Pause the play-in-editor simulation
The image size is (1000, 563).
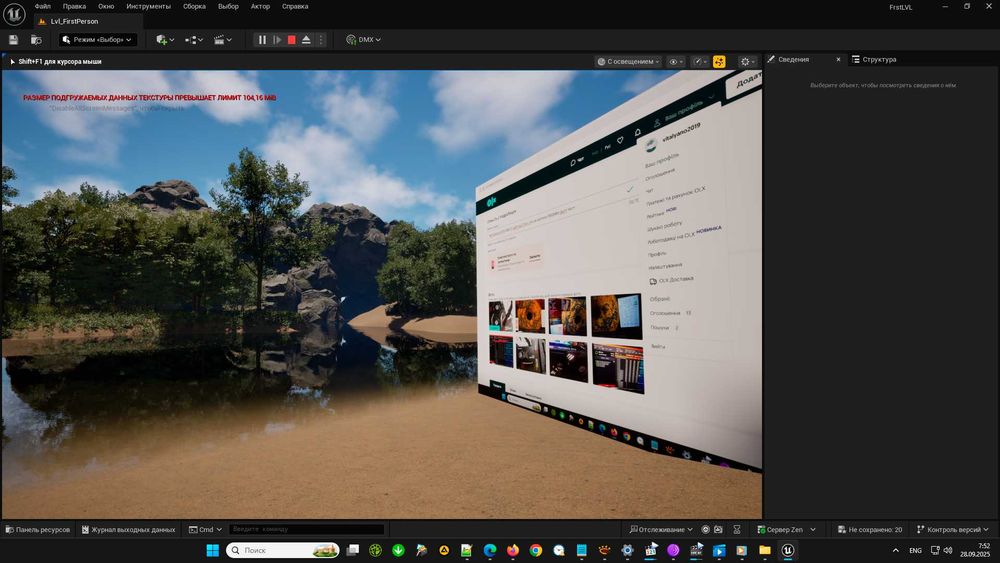click(262, 40)
